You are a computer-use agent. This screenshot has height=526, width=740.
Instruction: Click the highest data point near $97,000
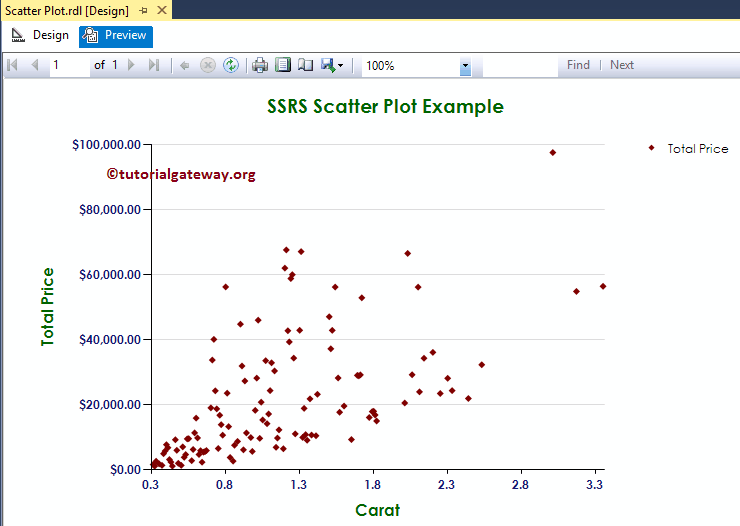coord(553,152)
